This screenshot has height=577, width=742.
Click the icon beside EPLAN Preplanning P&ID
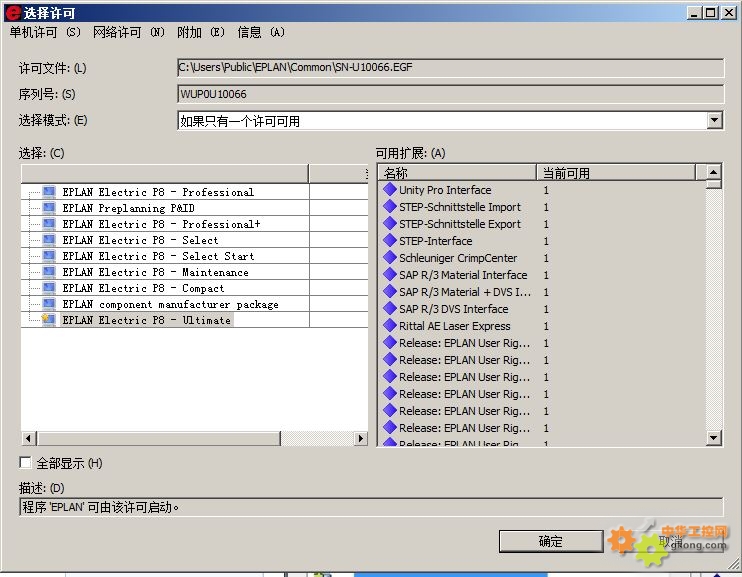(x=49, y=208)
